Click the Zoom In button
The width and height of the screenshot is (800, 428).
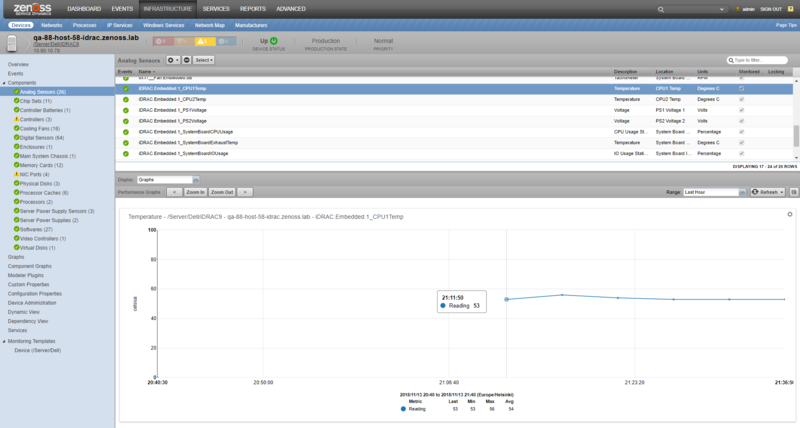[195, 192]
